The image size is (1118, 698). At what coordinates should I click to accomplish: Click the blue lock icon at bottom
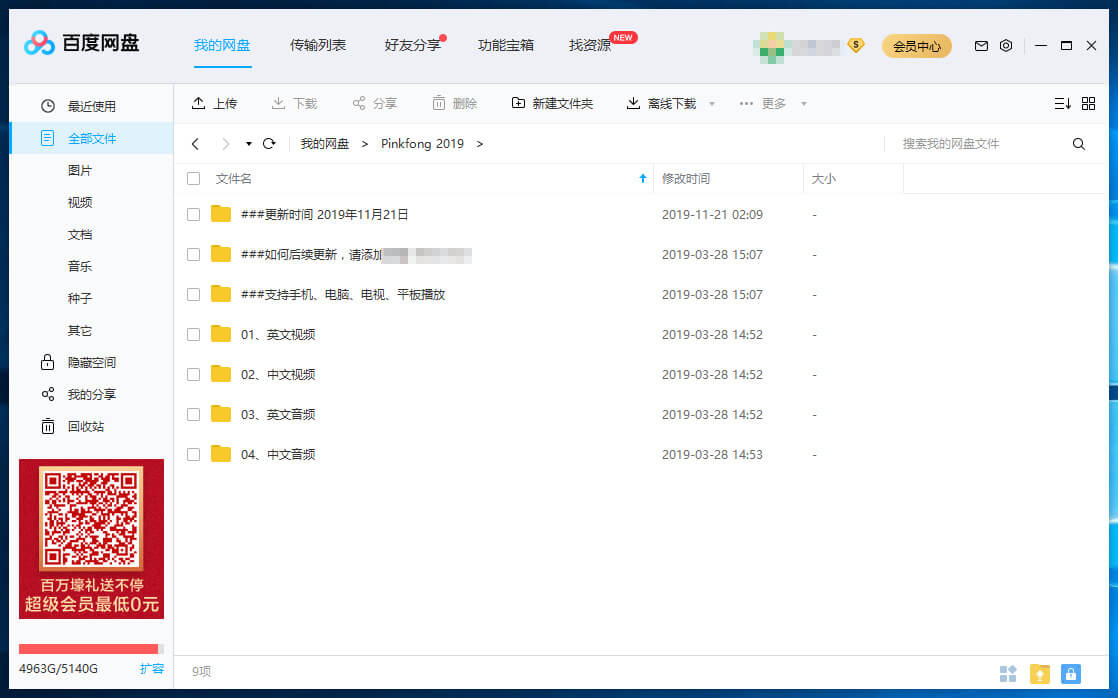1071,674
